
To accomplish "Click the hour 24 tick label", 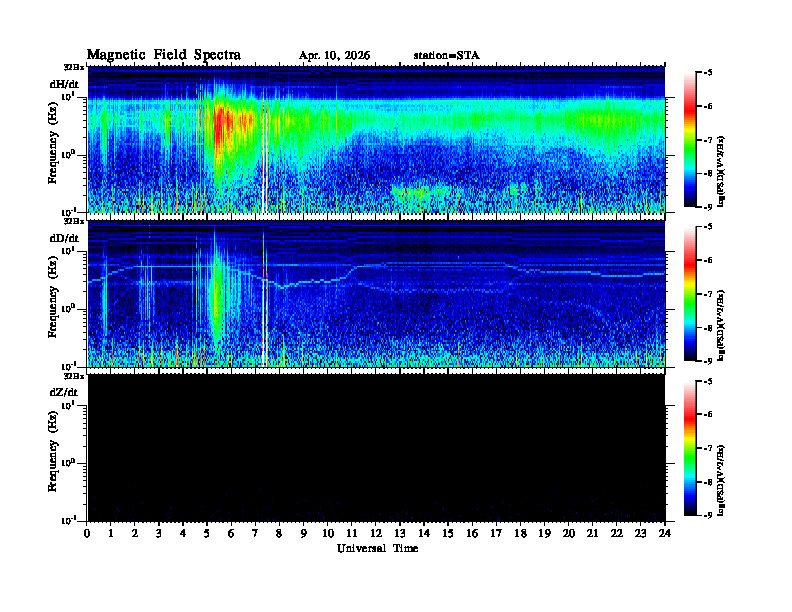I will [665, 533].
